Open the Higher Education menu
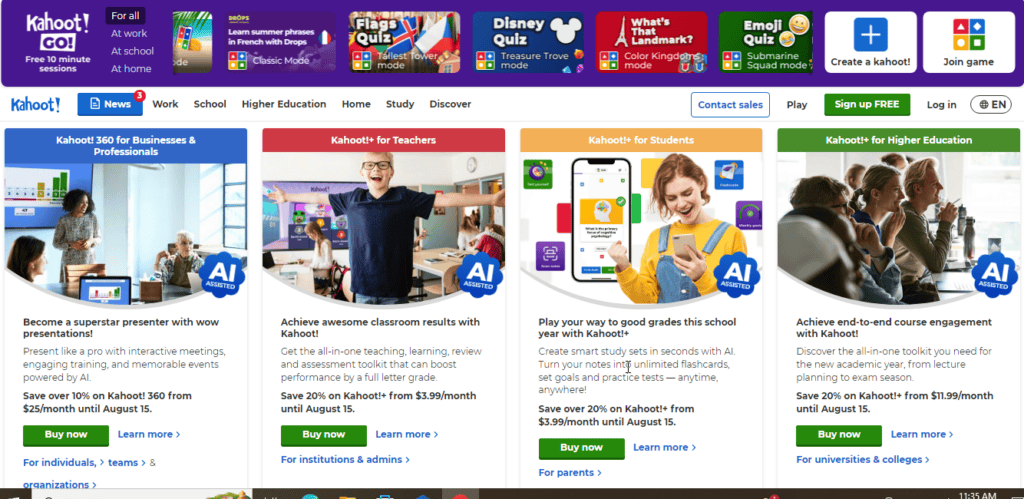Image resolution: width=1024 pixels, height=499 pixels. coord(283,104)
